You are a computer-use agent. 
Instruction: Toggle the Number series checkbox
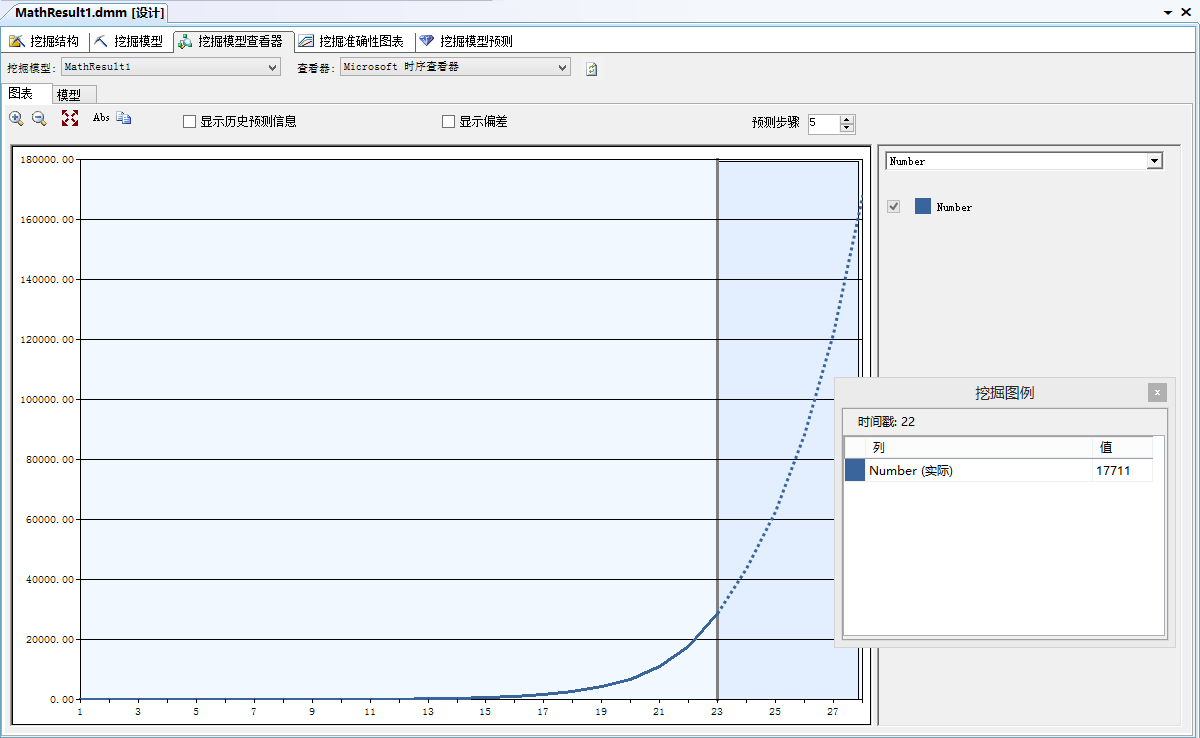[894, 206]
